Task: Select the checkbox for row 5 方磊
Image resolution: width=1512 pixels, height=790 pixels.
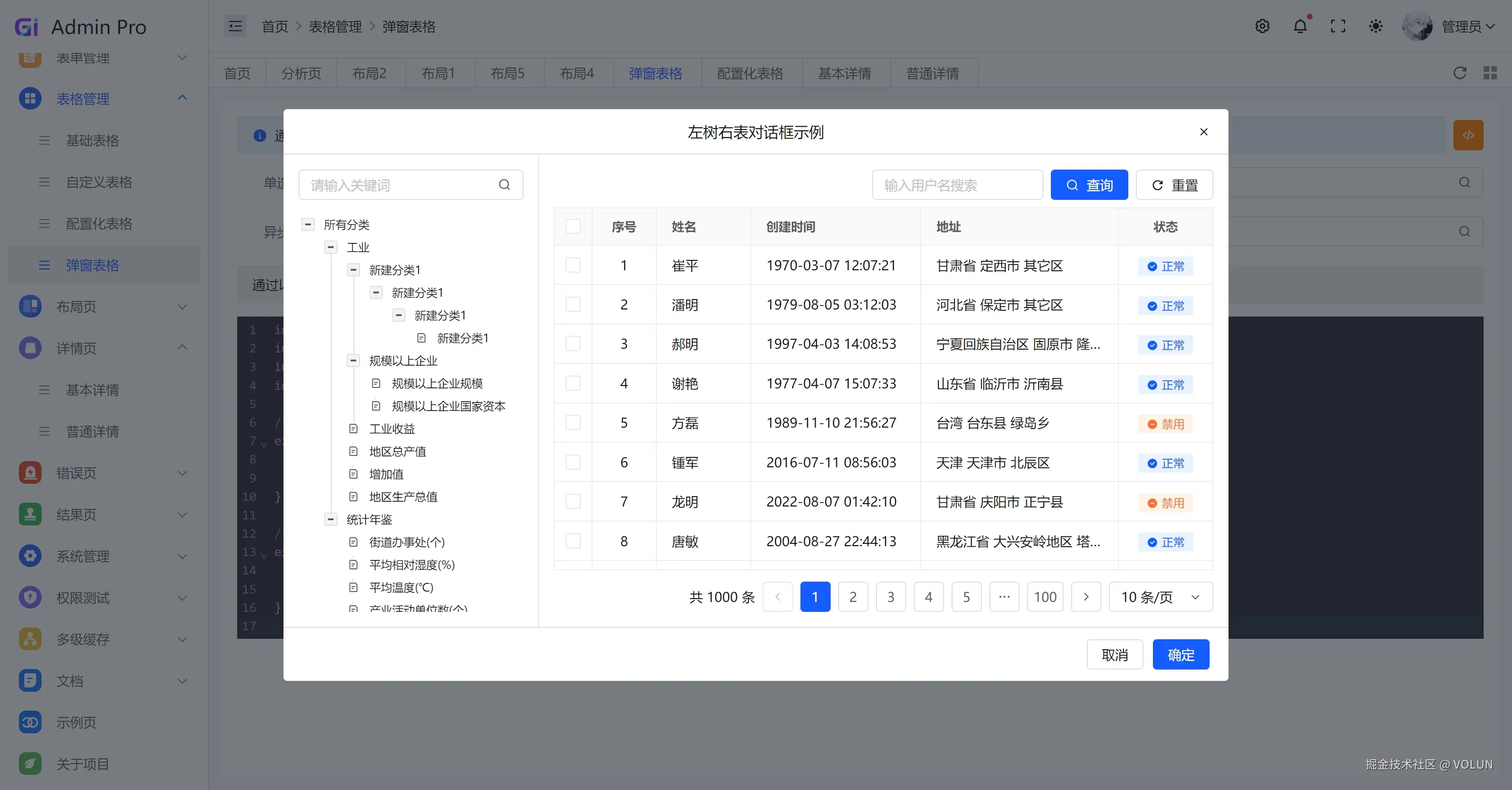Action: tap(573, 422)
